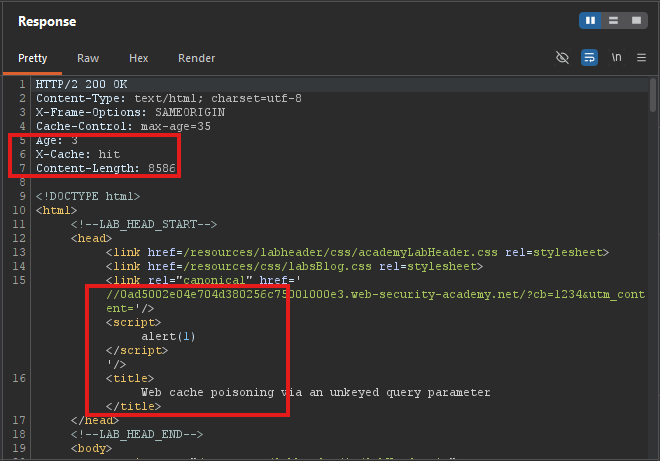Screen dimensions: 660x461
Task: Switch to combined tabbed layout view
Action: tap(636, 20)
